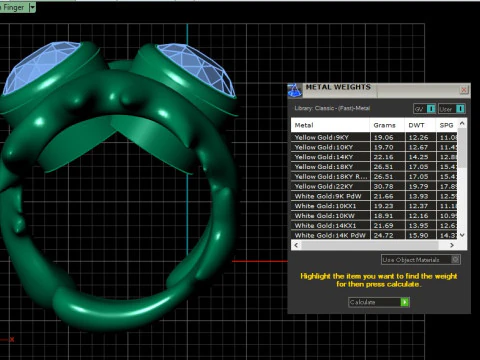Viewport: 480px width, 360px height.
Task: Click the Metal Weights scale icon
Action: pos(295,90)
